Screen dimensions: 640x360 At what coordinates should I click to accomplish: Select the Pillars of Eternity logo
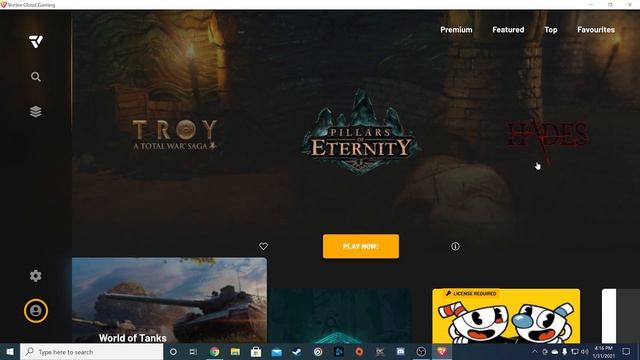[x=361, y=133]
